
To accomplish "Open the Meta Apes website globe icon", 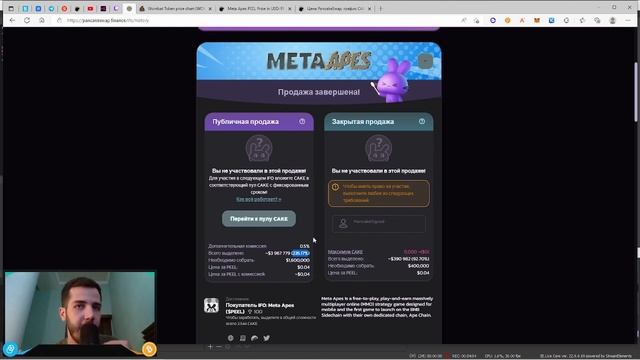I will pyautogui.click(x=231, y=338).
